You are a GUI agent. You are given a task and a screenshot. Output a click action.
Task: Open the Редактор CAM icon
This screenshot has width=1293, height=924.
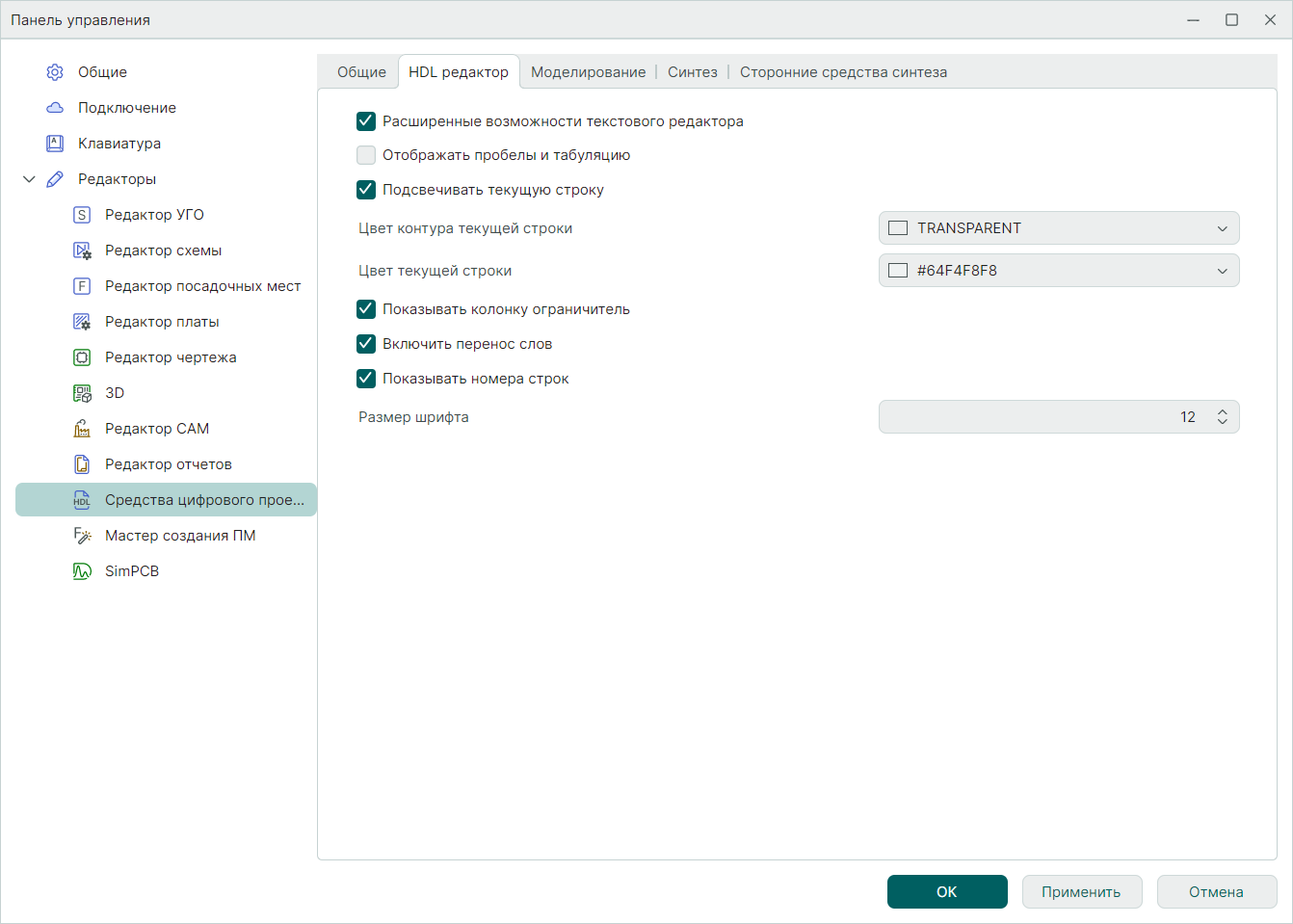pyautogui.click(x=82, y=429)
